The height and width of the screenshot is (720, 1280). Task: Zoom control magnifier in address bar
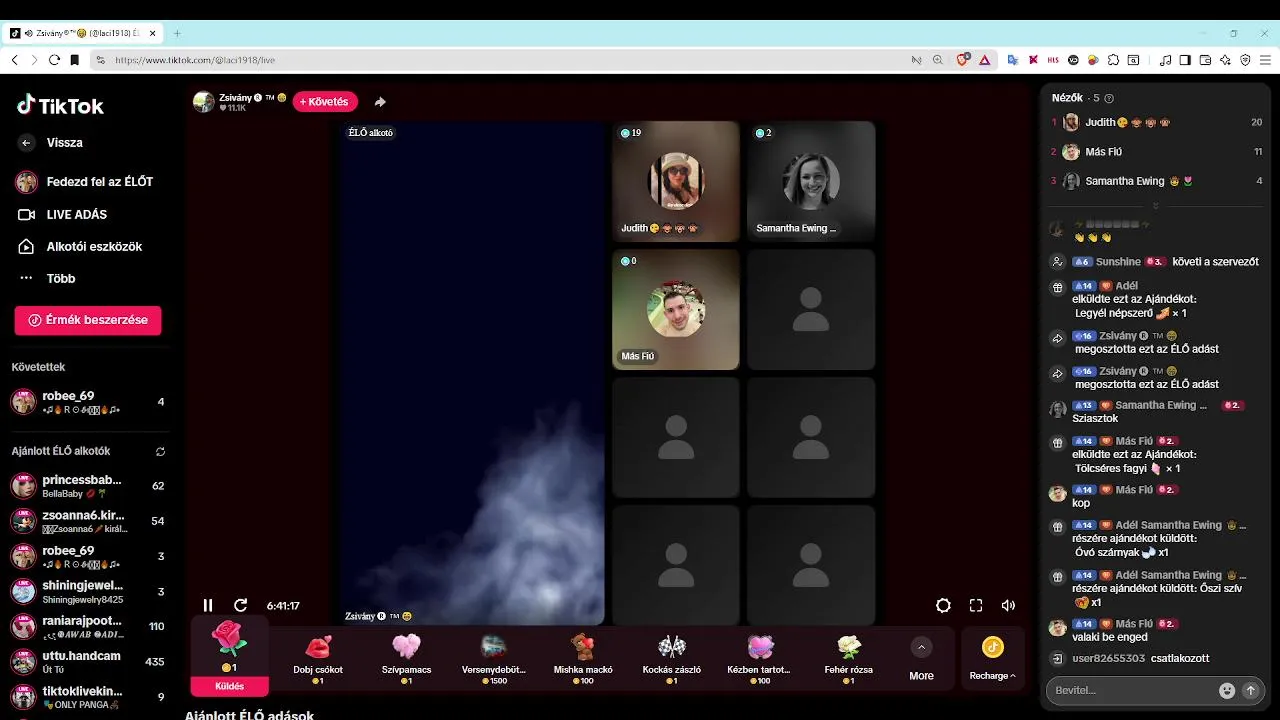[x=938, y=60]
